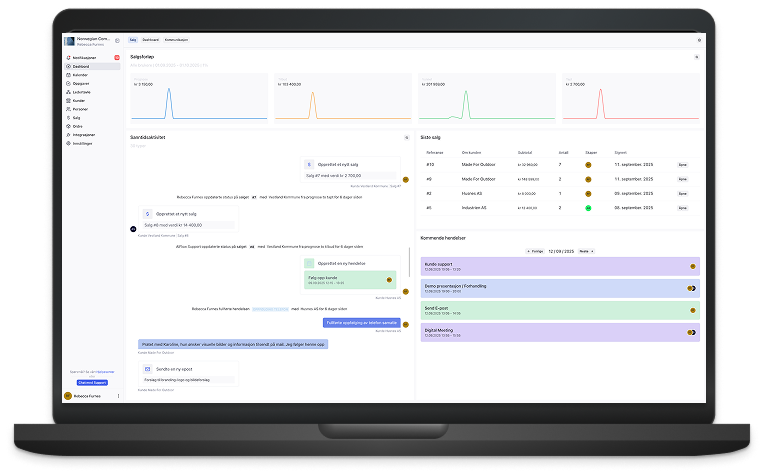Open Kalender from the sidebar
Image resolution: width=764 pixels, height=476 pixels.
81,75
